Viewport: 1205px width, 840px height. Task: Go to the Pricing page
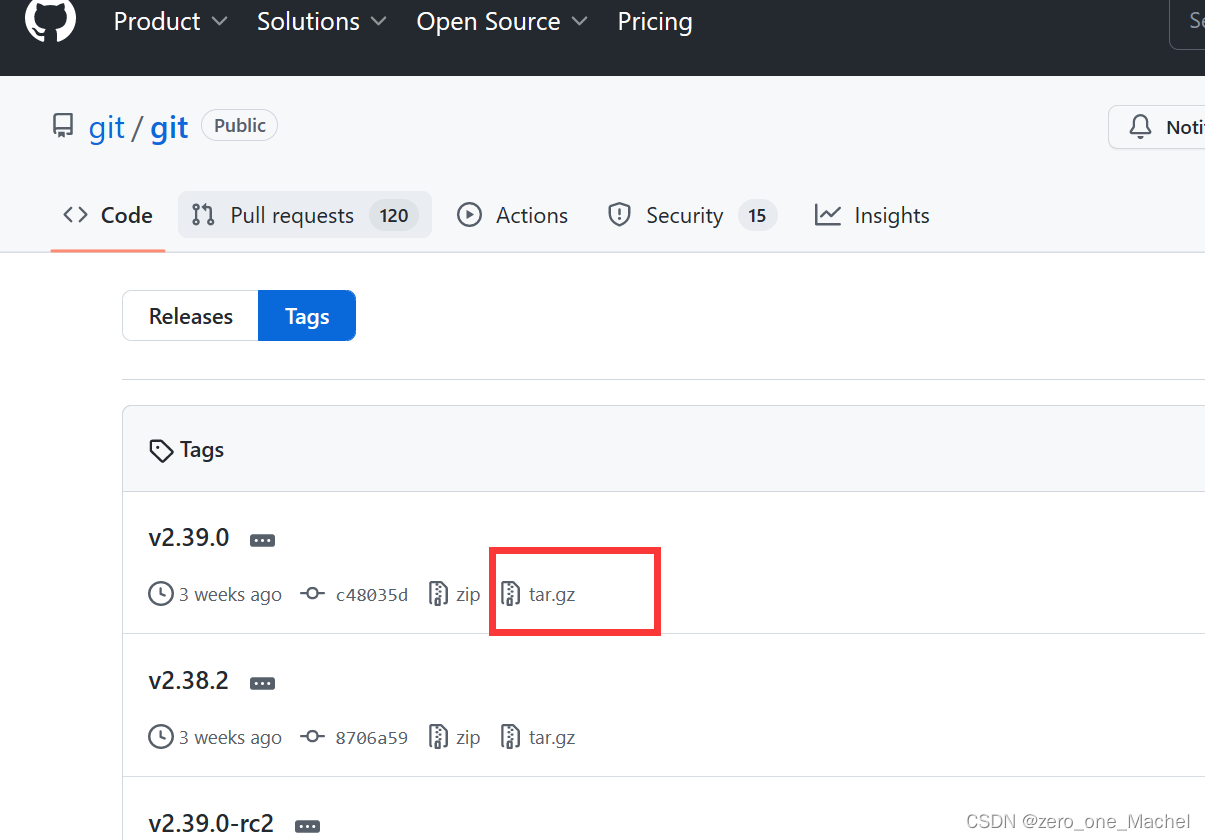click(x=655, y=21)
